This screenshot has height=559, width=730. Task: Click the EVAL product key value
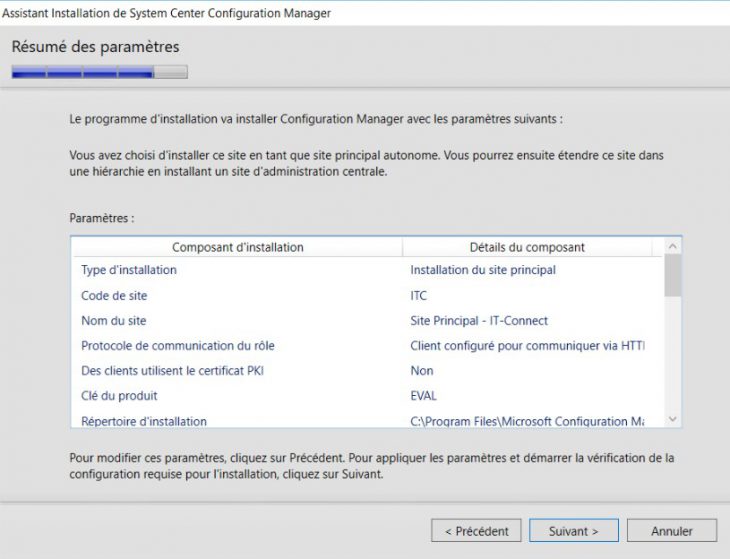pos(424,396)
